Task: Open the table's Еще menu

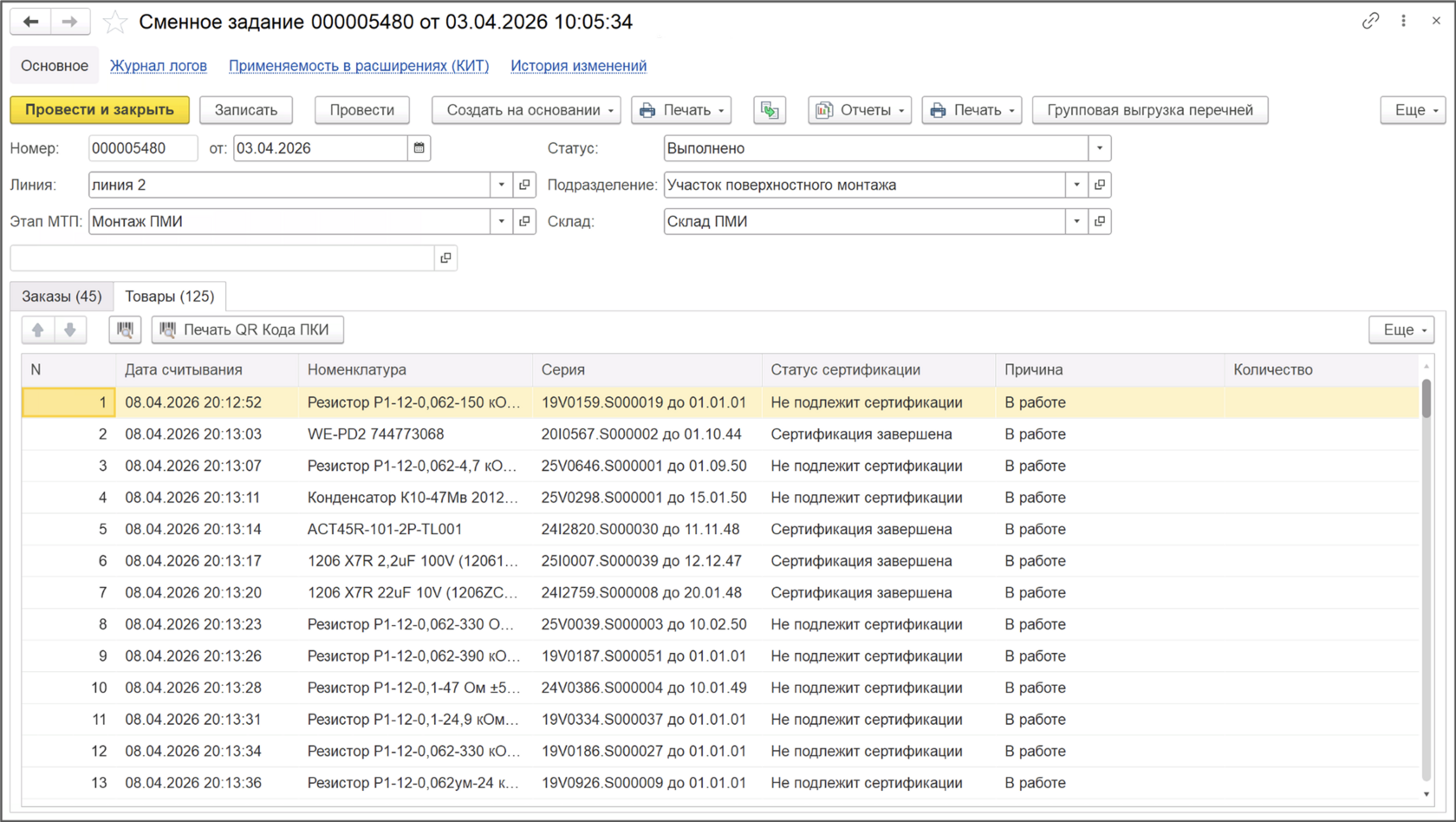Action: (1401, 329)
